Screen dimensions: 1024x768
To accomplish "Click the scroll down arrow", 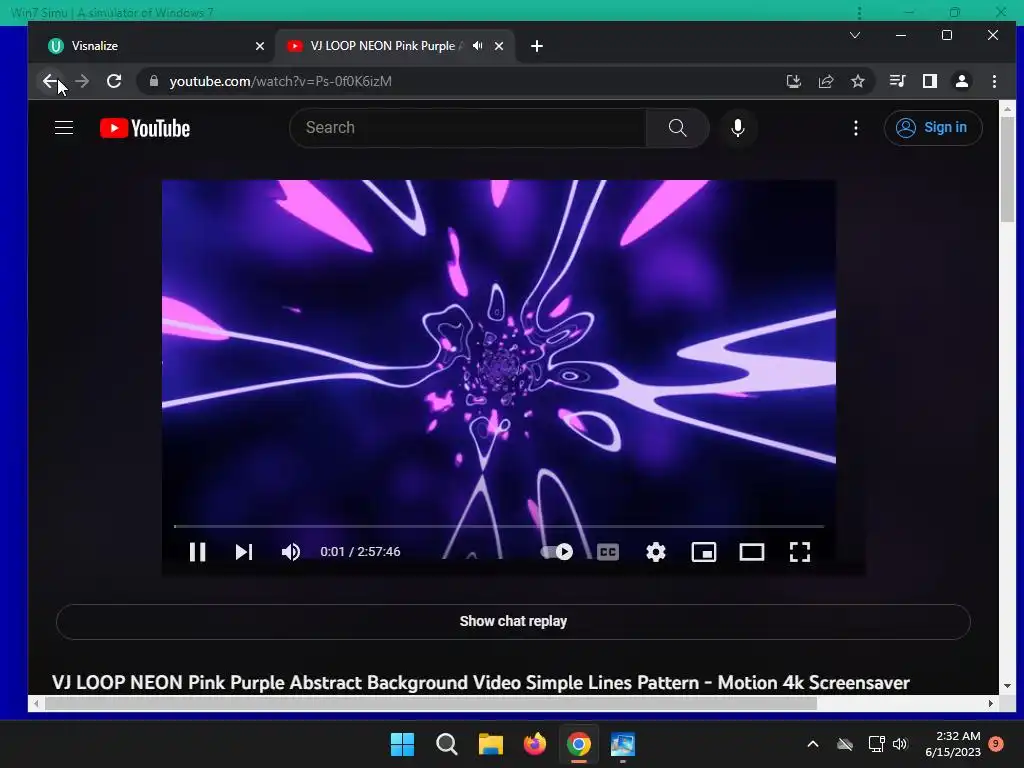I will 1007,686.
